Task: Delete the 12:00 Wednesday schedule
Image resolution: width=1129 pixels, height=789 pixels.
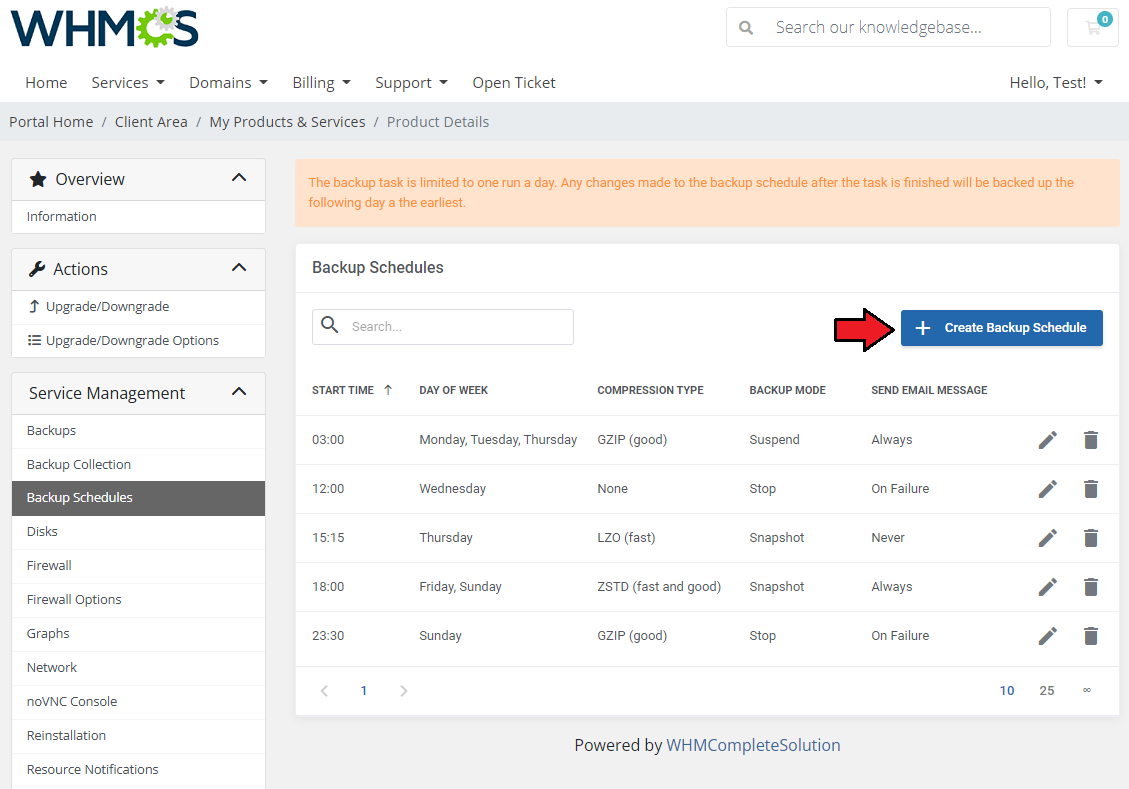Action: coord(1091,489)
